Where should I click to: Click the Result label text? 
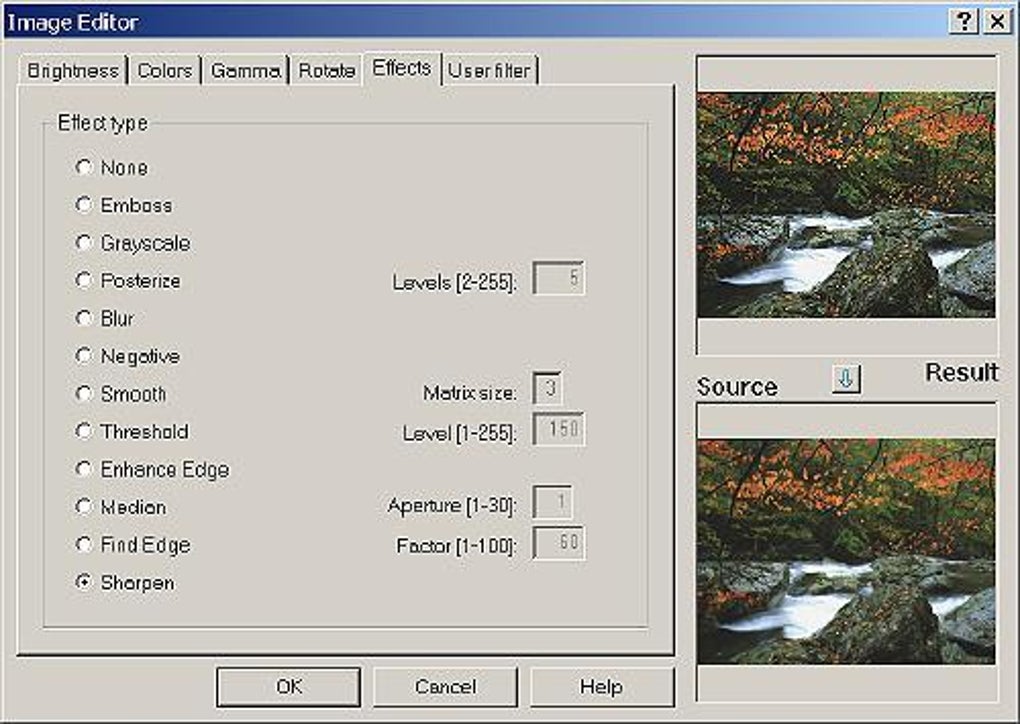coord(961,373)
